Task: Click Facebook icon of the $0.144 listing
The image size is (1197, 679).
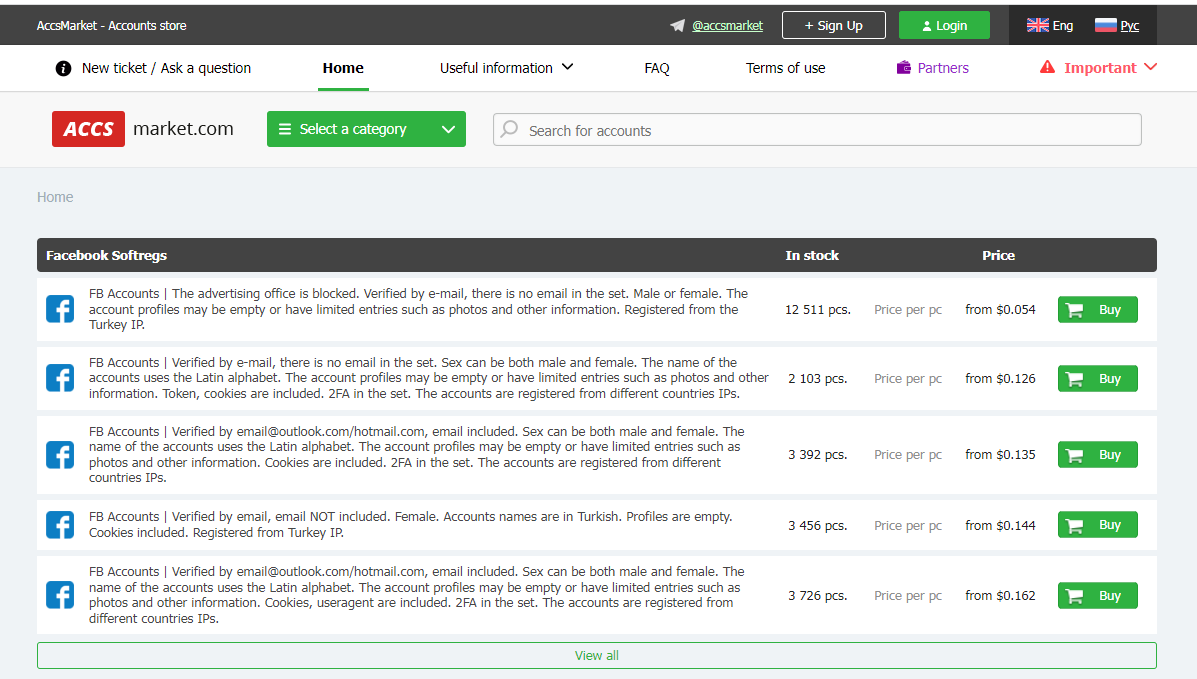Action: click(x=60, y=525)
